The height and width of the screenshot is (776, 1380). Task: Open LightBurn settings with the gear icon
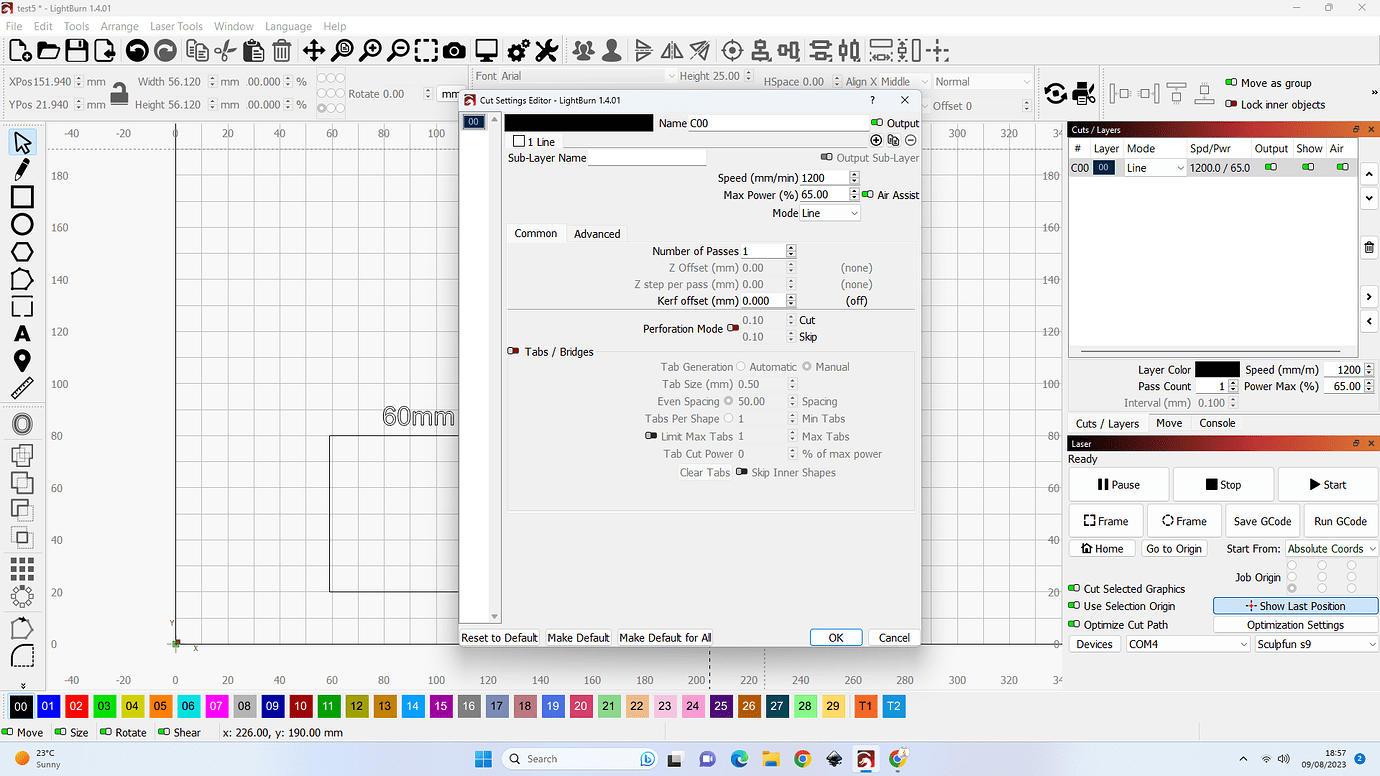[x=518, y=50]
